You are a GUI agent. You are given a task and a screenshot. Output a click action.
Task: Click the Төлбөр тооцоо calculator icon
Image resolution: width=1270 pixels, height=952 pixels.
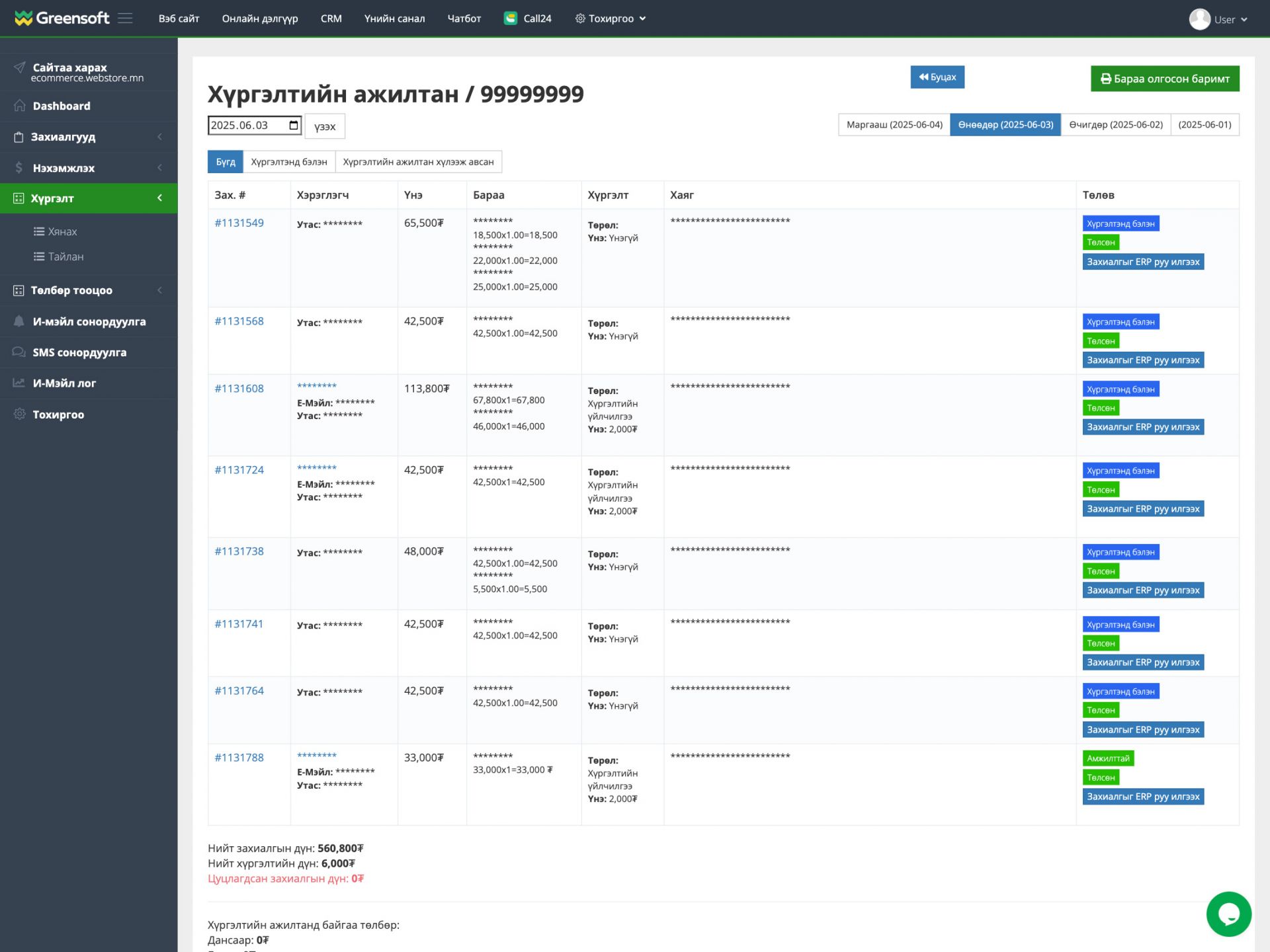tap(19, 290)
